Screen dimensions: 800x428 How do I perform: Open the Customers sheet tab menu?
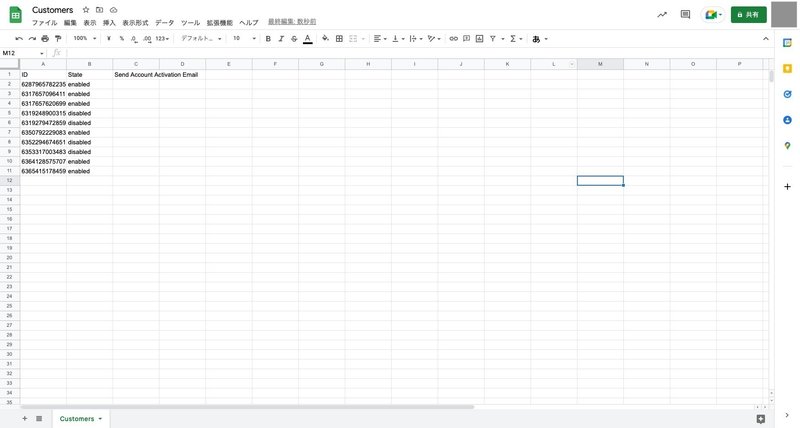(x=100, y=419)
